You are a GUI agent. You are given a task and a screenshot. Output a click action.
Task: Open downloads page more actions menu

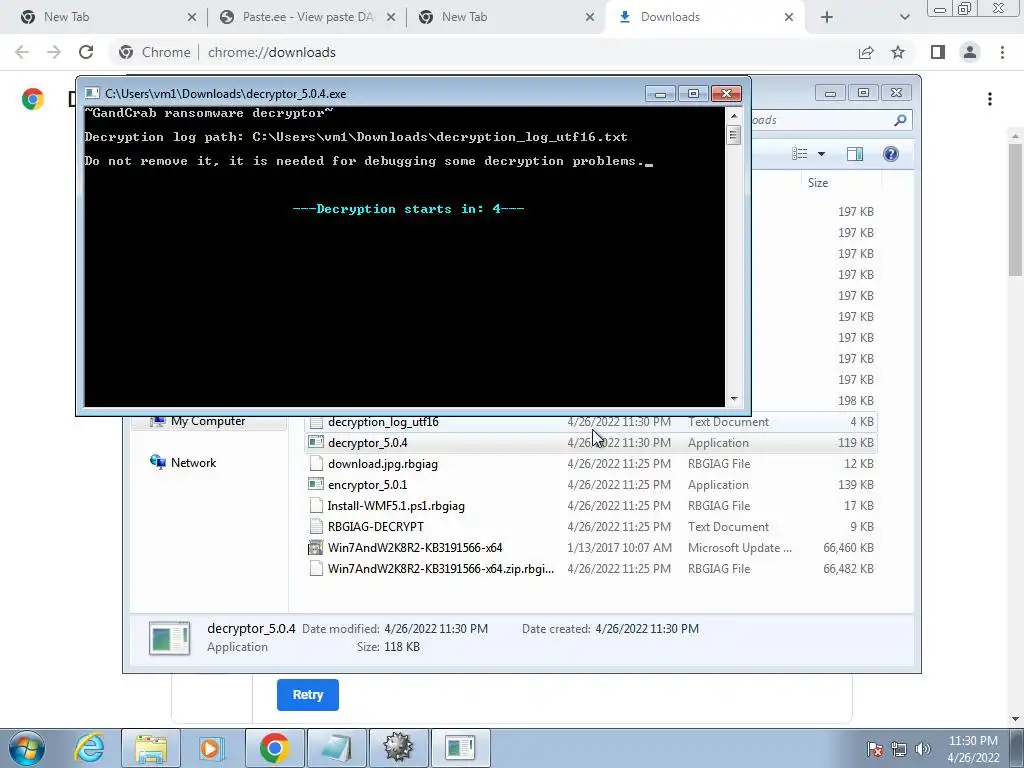[x=990, y=99]
